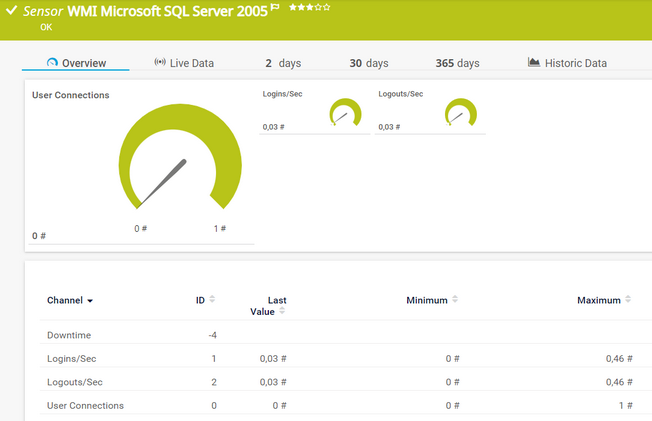652x421 pixels.
Task: Switch to the 2 days tab
Action: point(282,63)
